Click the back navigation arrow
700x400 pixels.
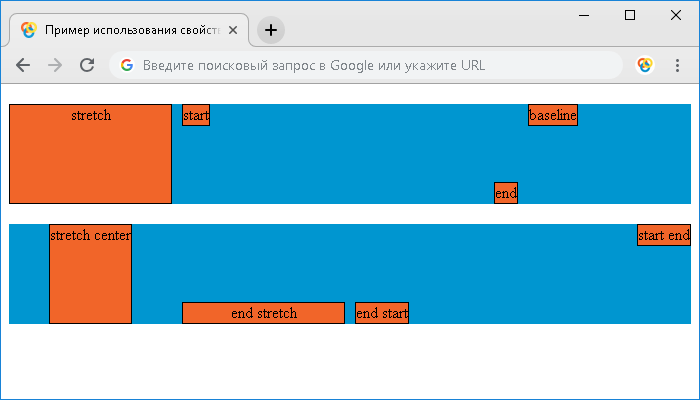[23, 66]
